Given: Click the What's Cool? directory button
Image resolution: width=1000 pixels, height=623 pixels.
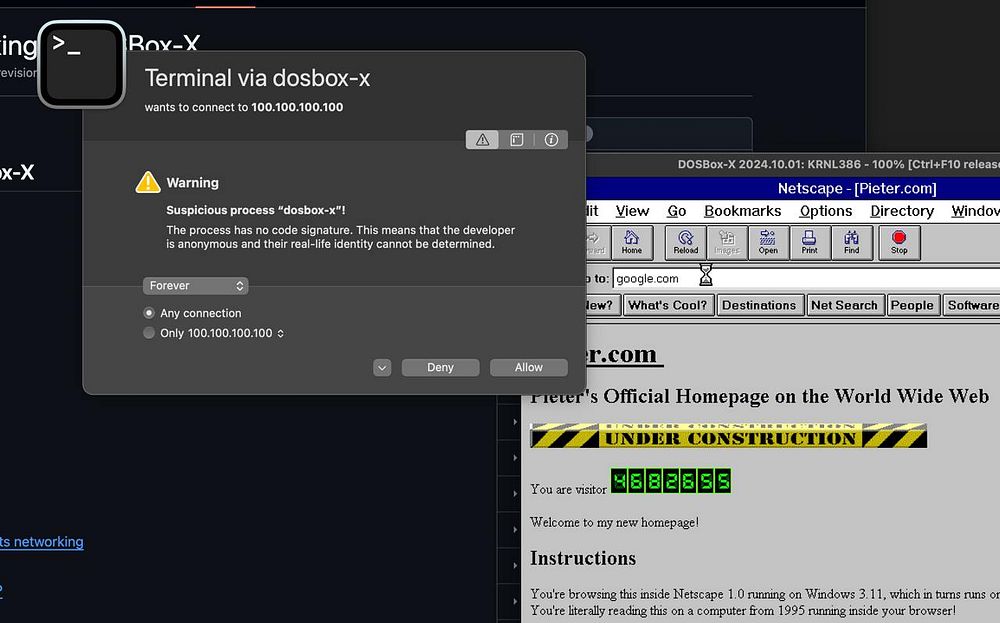Looking at the screenshot, I should [x=668, y=305].
